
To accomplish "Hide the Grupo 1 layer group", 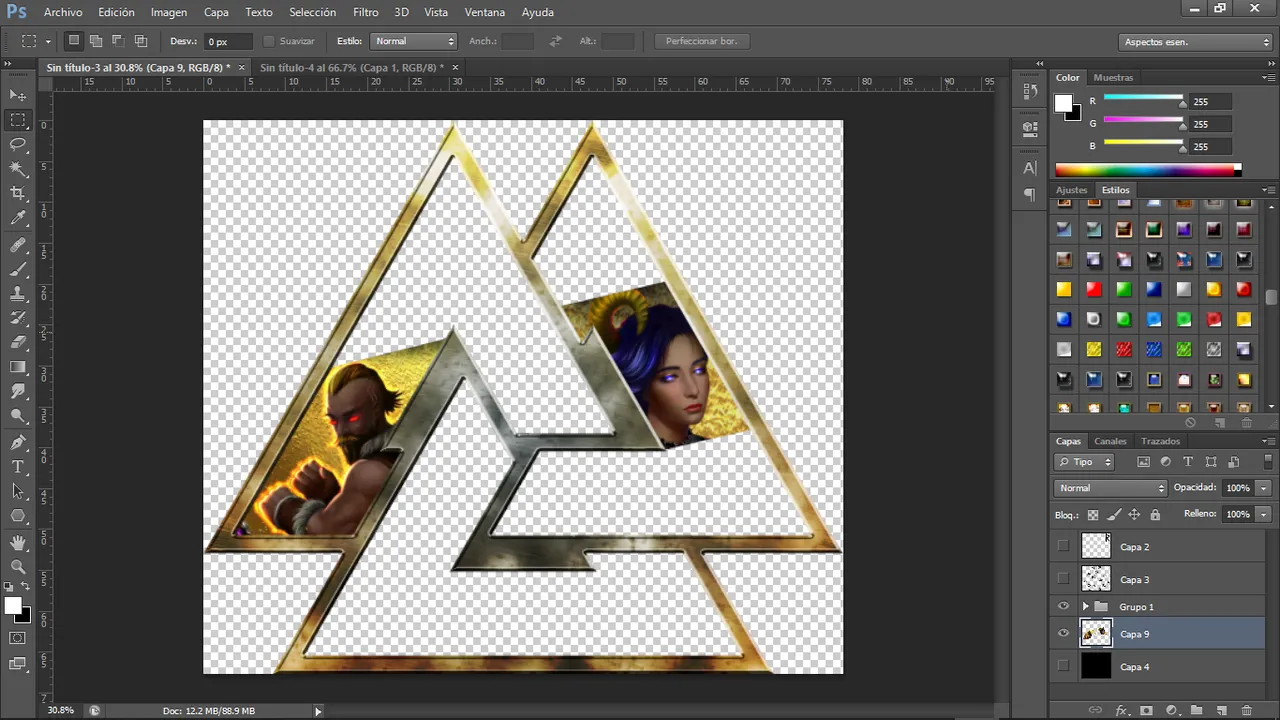I will (1063, 606).
